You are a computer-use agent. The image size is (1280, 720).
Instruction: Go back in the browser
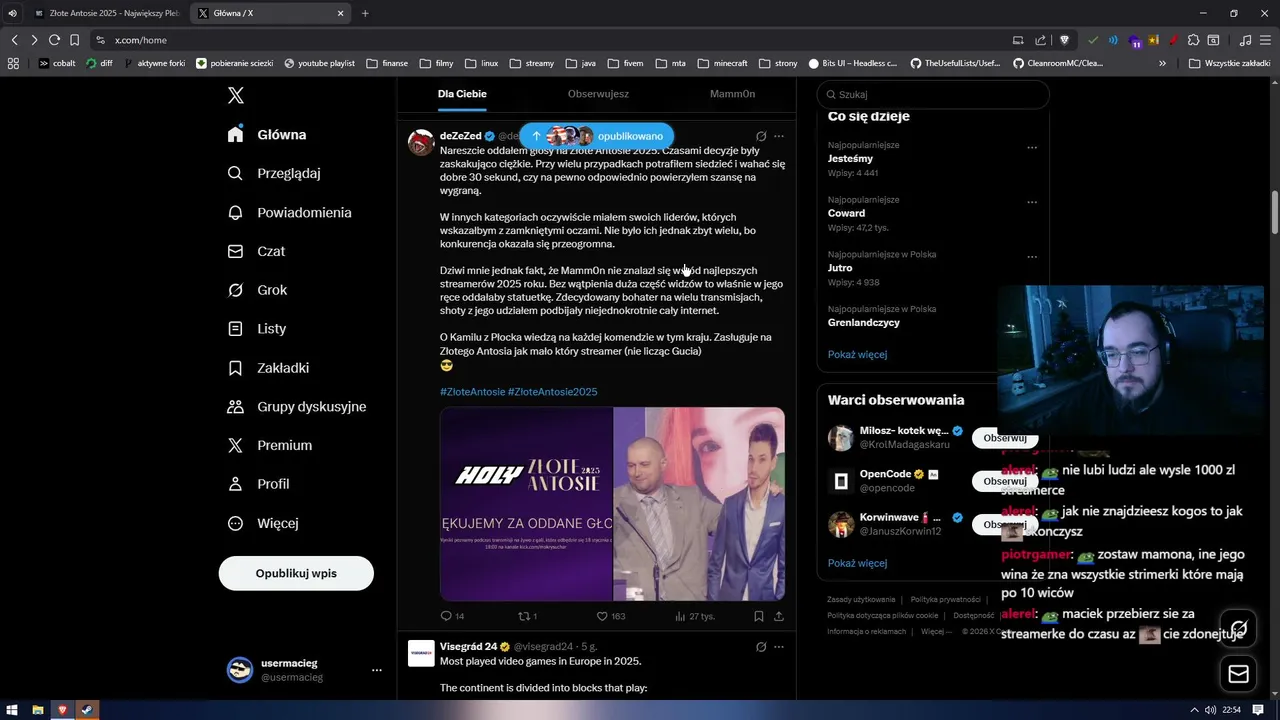coord(14,40)
